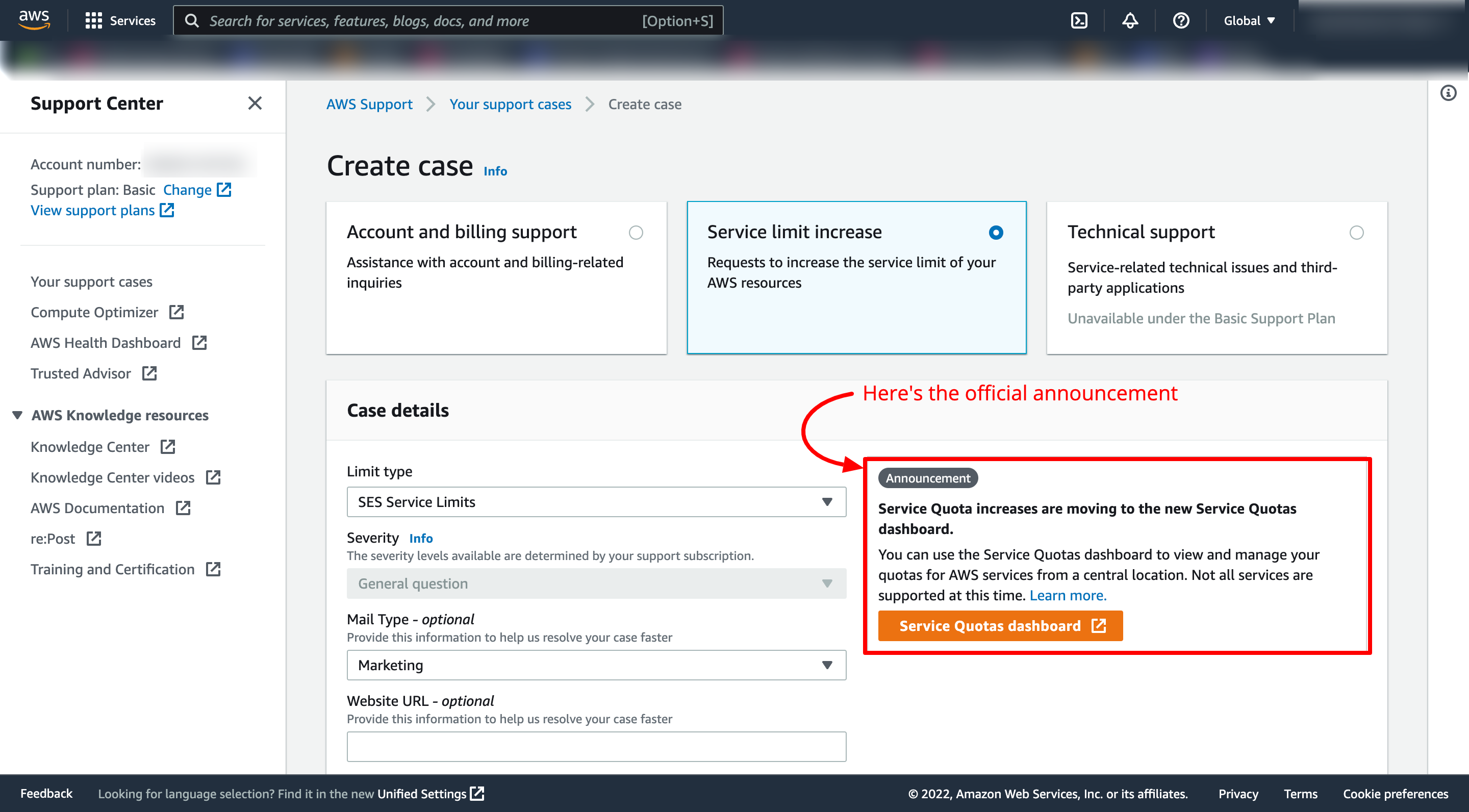Select Technical support radio button

1356,233
